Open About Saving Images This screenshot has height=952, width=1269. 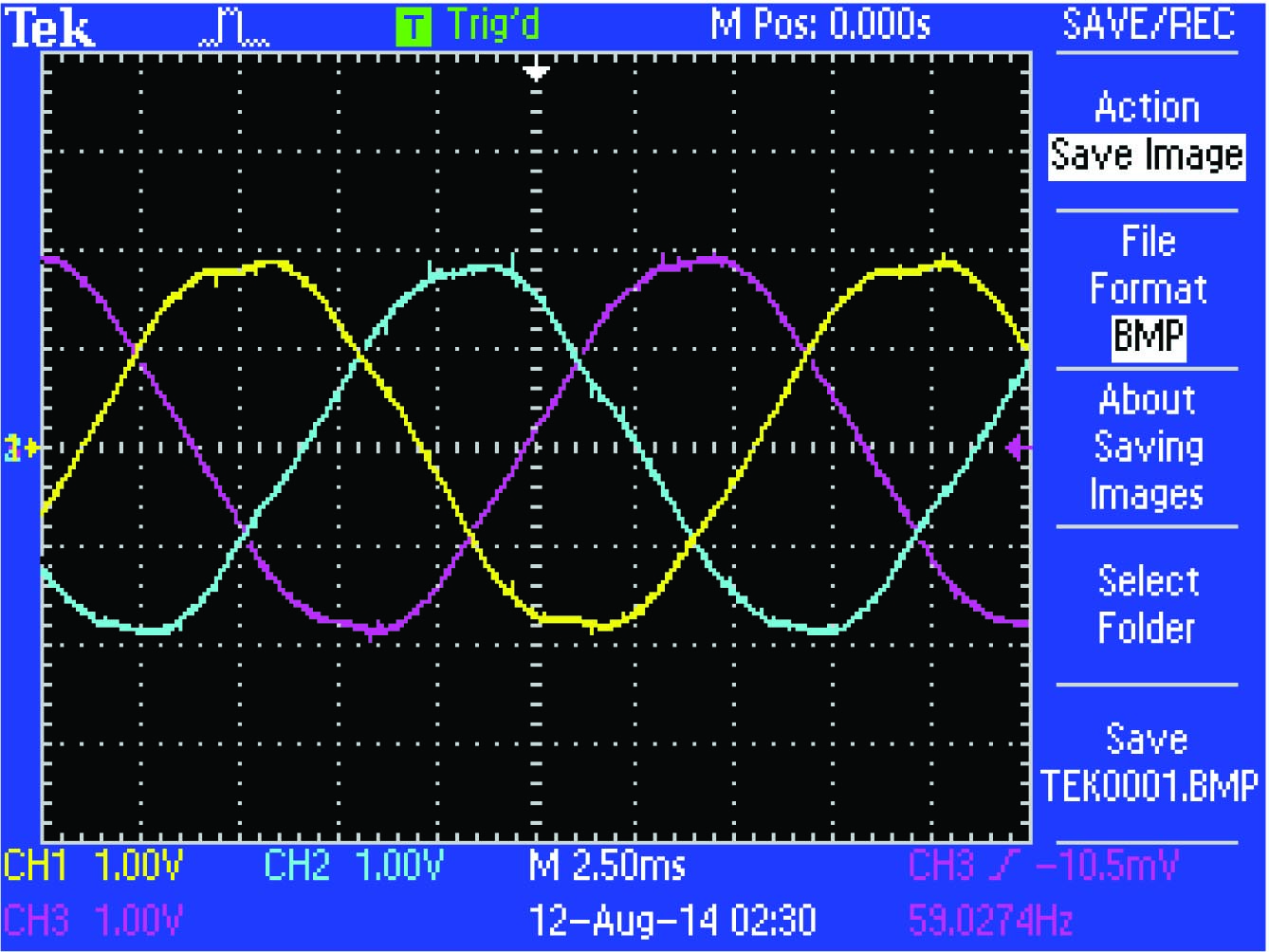point(1150,447)
